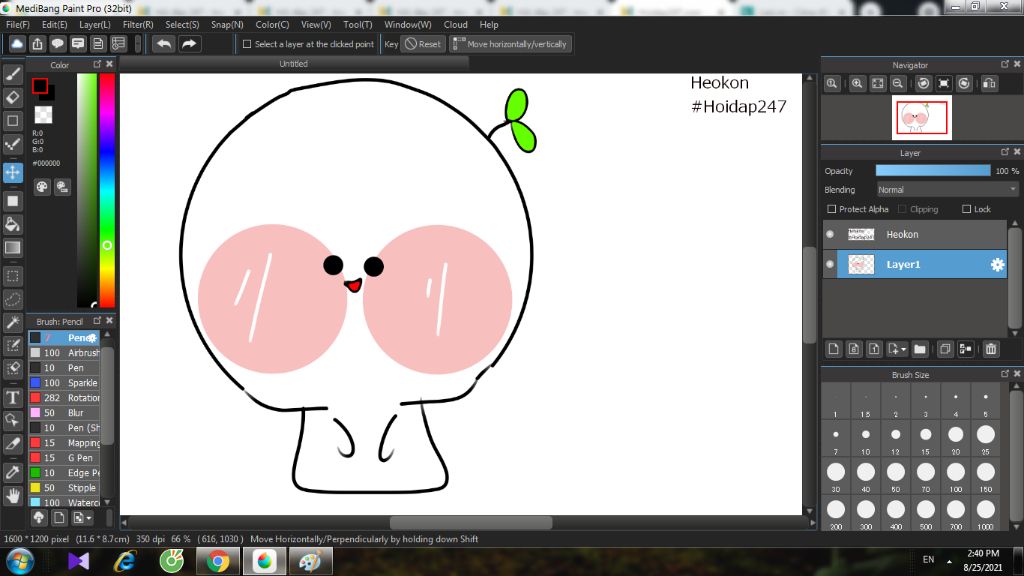Select the Sparkle brush preset
This screenshot has height=576, width=1024.
tap(64, 383)
